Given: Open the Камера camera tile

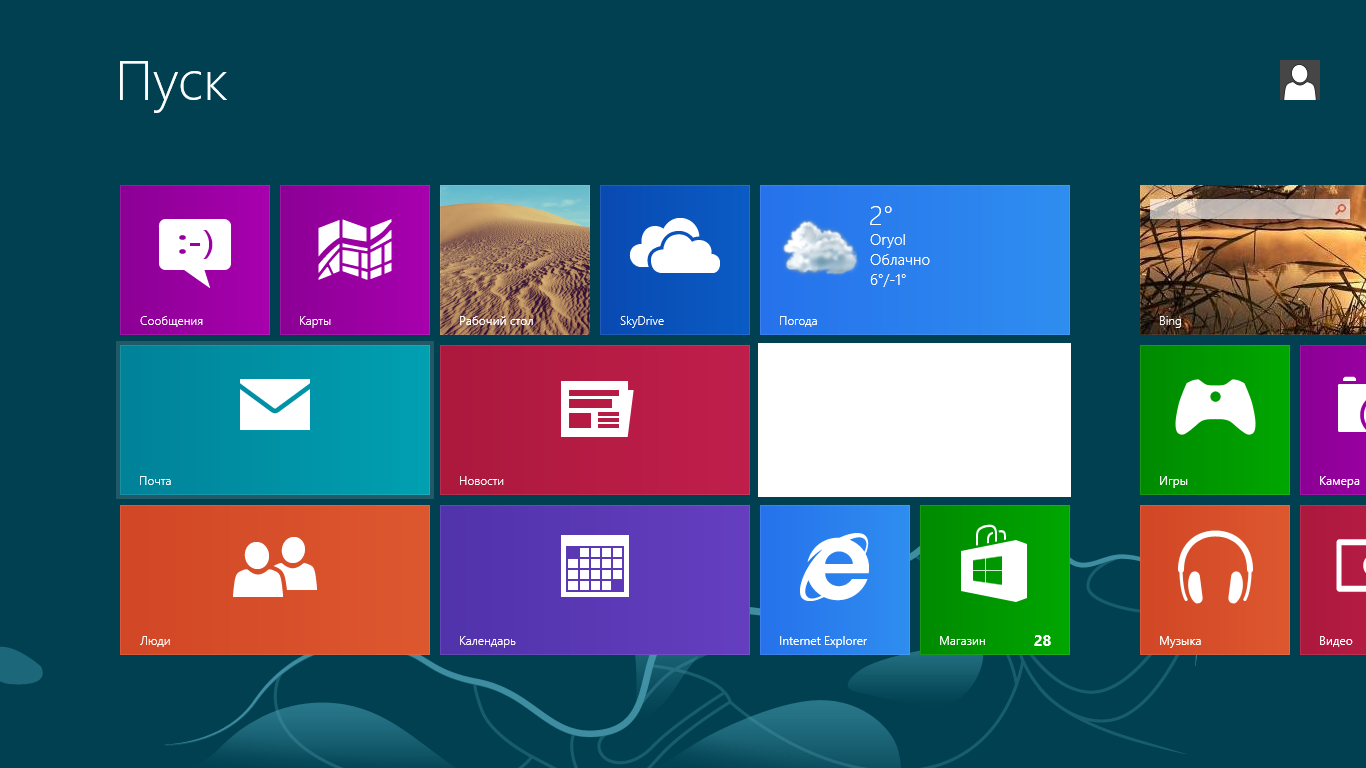Looking at the screenshot, I should (x=1333, y=420).
